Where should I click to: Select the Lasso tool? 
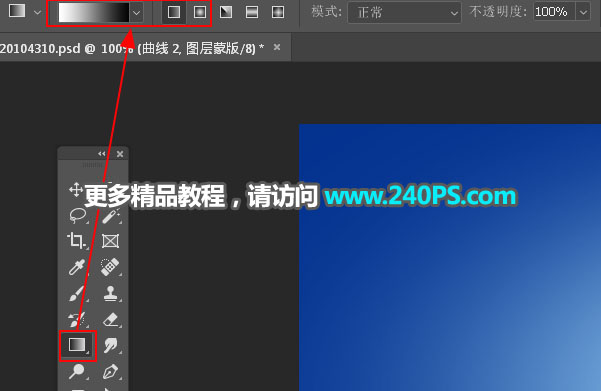[x=77, y=215]
